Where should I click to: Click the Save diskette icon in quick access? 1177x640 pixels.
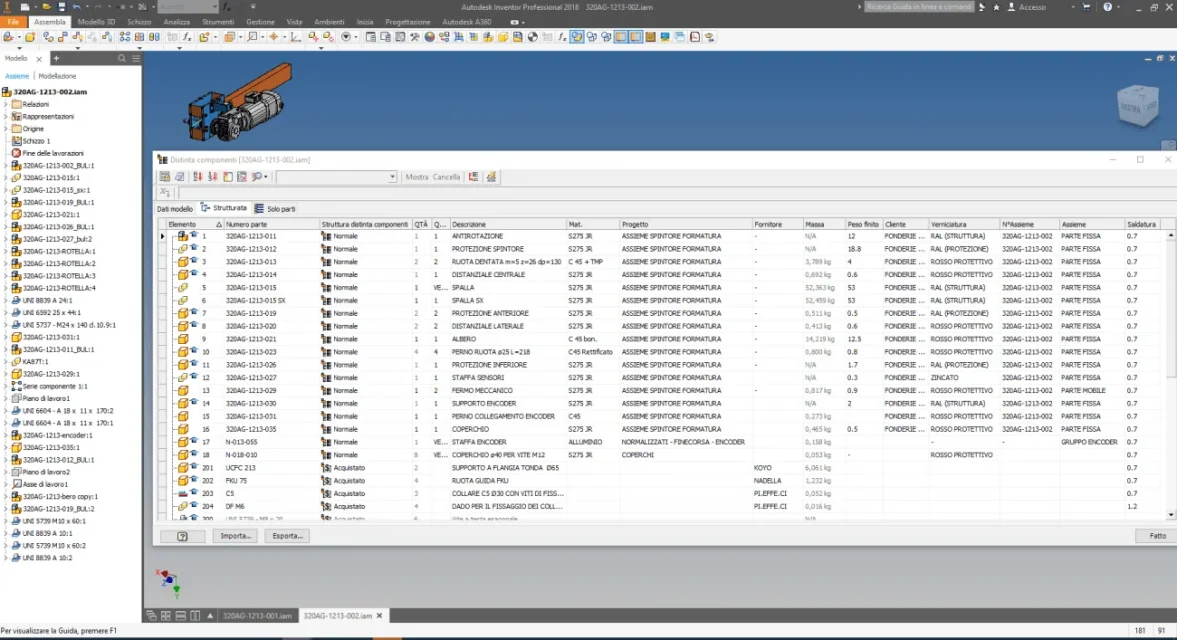pos(62,7)
